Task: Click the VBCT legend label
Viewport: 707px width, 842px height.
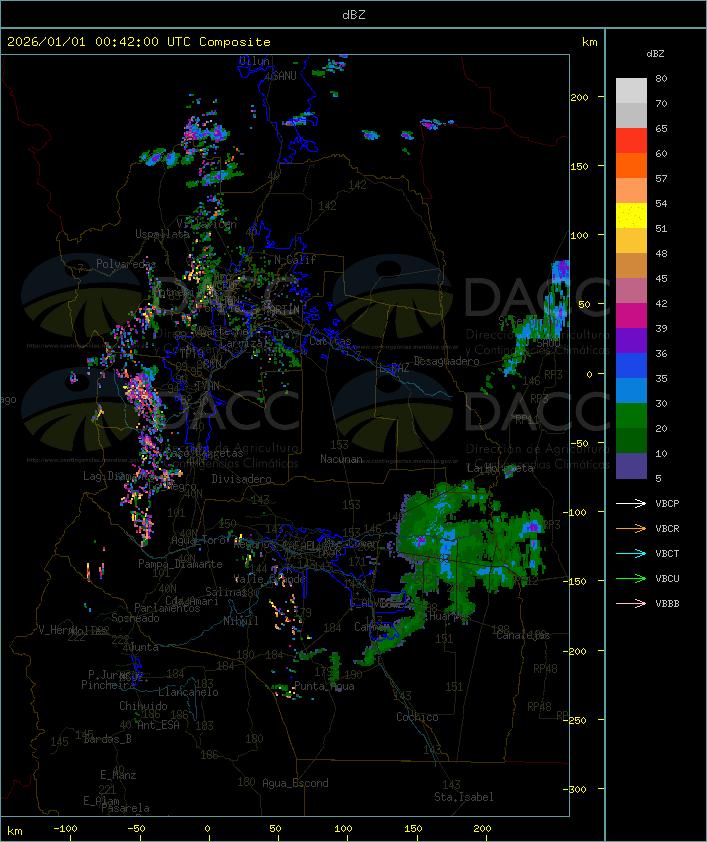Action: (667, 554)
